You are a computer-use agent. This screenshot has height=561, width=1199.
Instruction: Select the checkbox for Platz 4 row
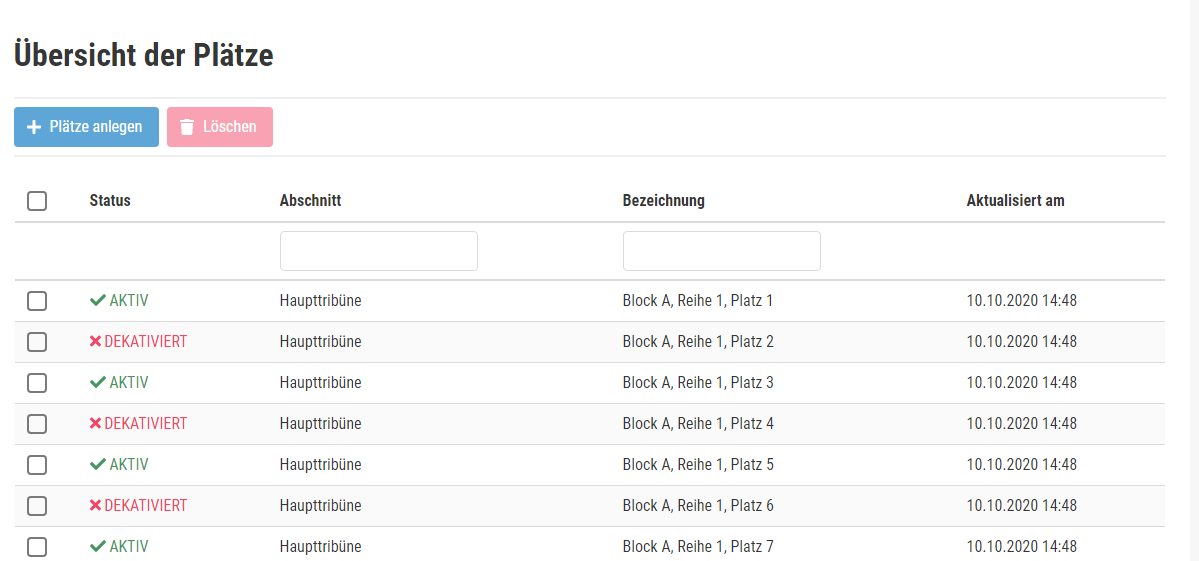click(37, 424)
